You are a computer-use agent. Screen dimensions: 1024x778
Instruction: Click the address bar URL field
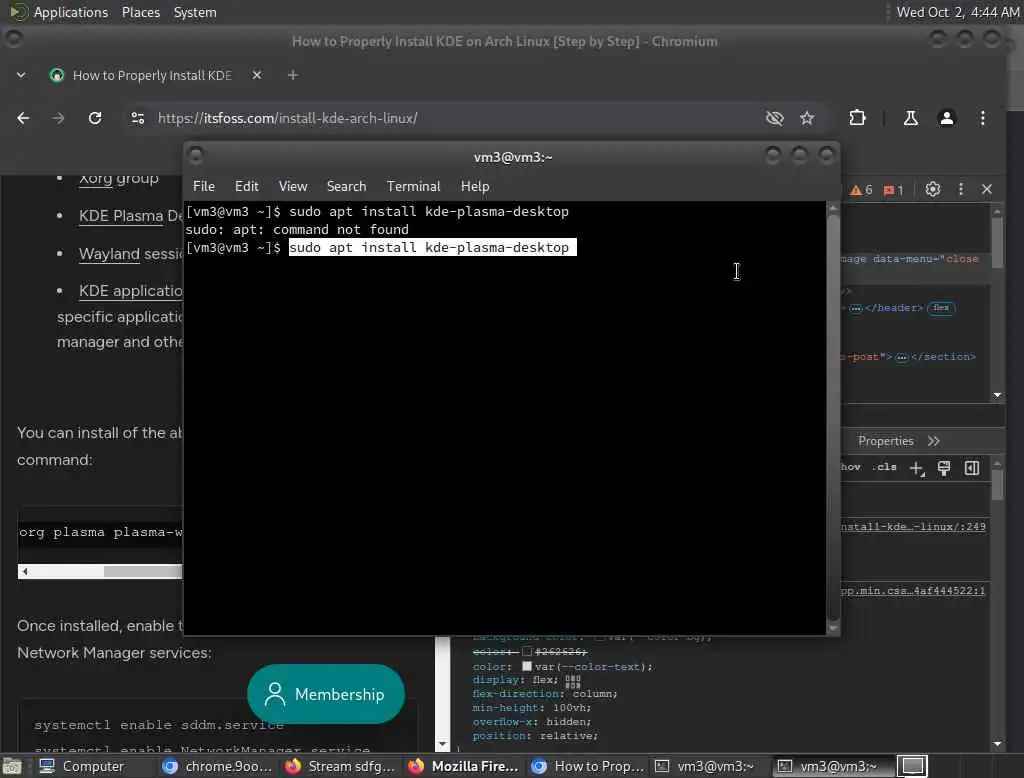[457, 118]
